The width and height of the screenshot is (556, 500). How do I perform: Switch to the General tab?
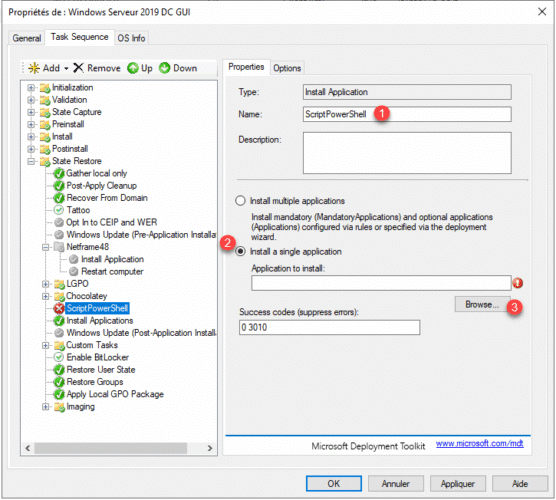(x=27, y=38)
